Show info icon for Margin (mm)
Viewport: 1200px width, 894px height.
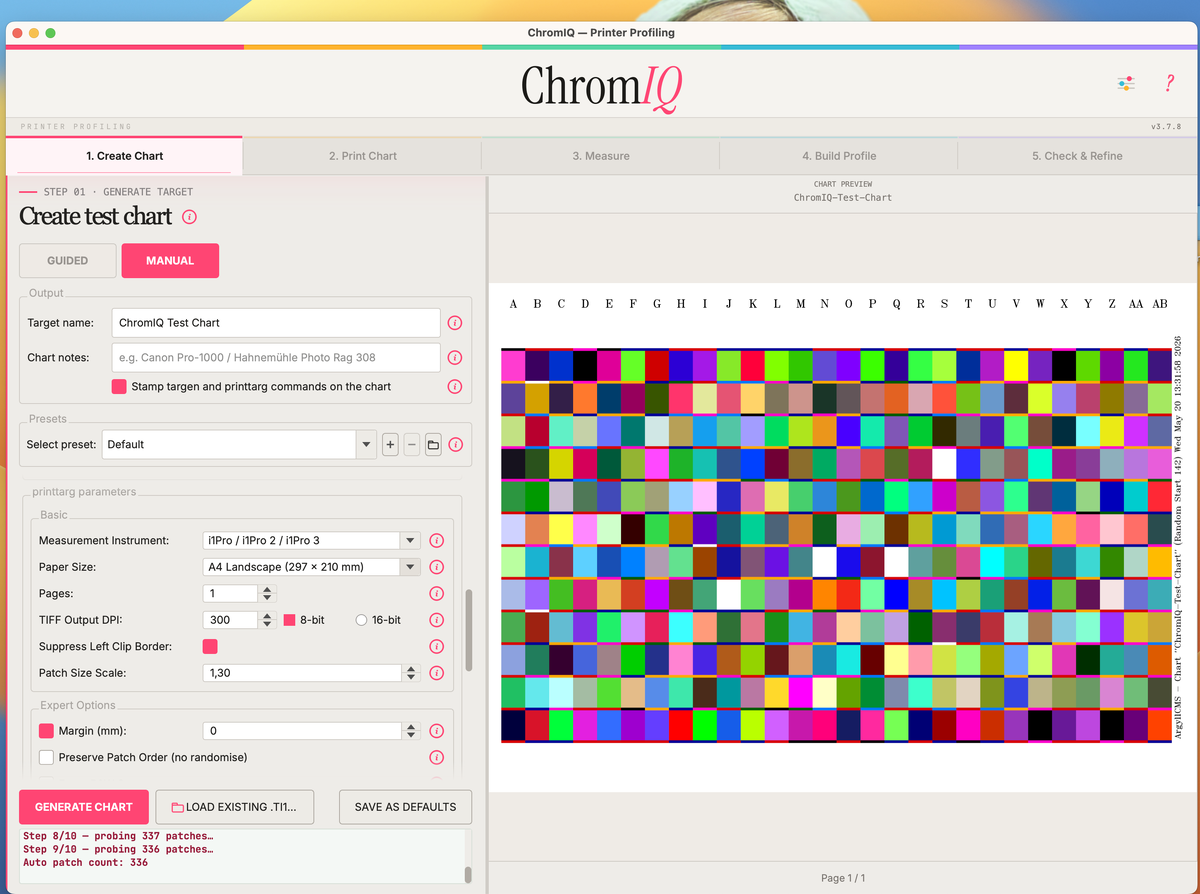(x=437, y=731)
